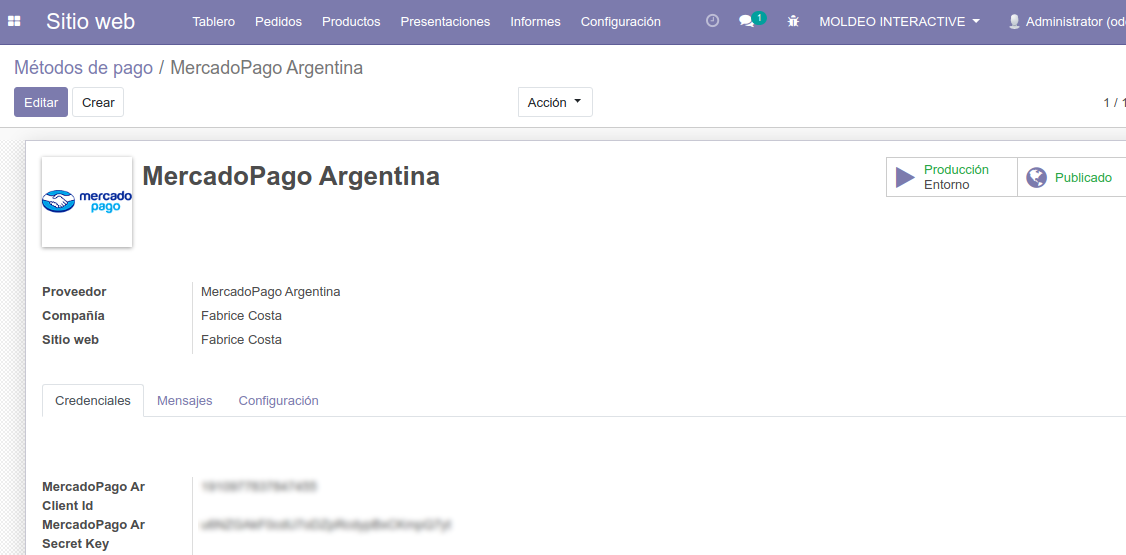Open the Acción dropdown

point(555,102)
